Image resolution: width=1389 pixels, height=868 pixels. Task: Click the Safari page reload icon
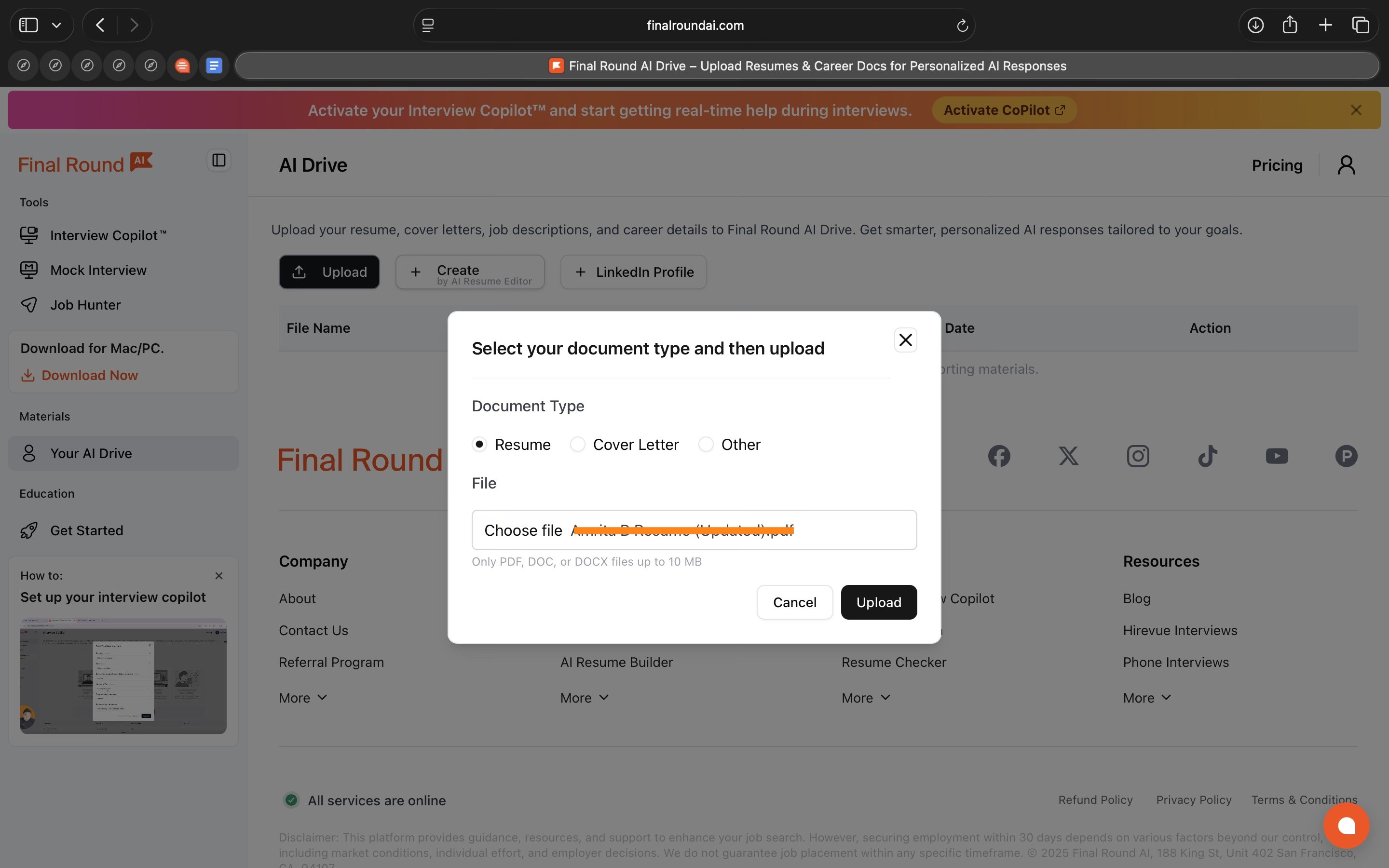962,25
